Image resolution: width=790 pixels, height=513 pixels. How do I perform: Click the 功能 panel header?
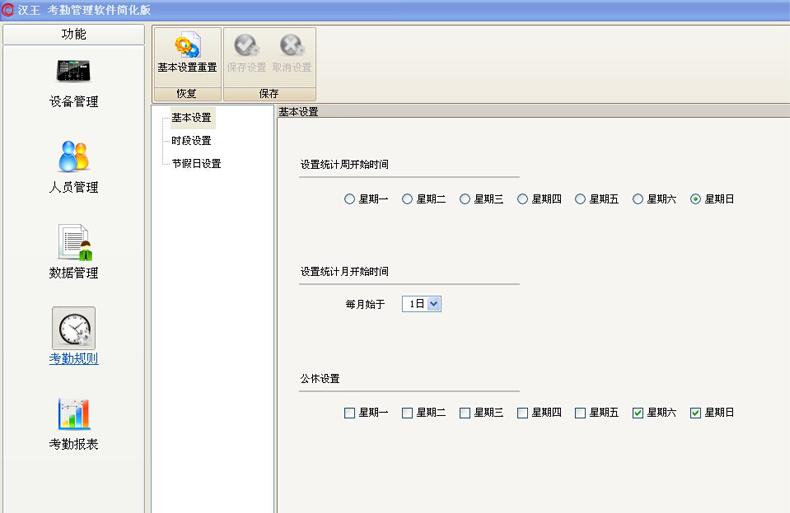click(74, 34)
